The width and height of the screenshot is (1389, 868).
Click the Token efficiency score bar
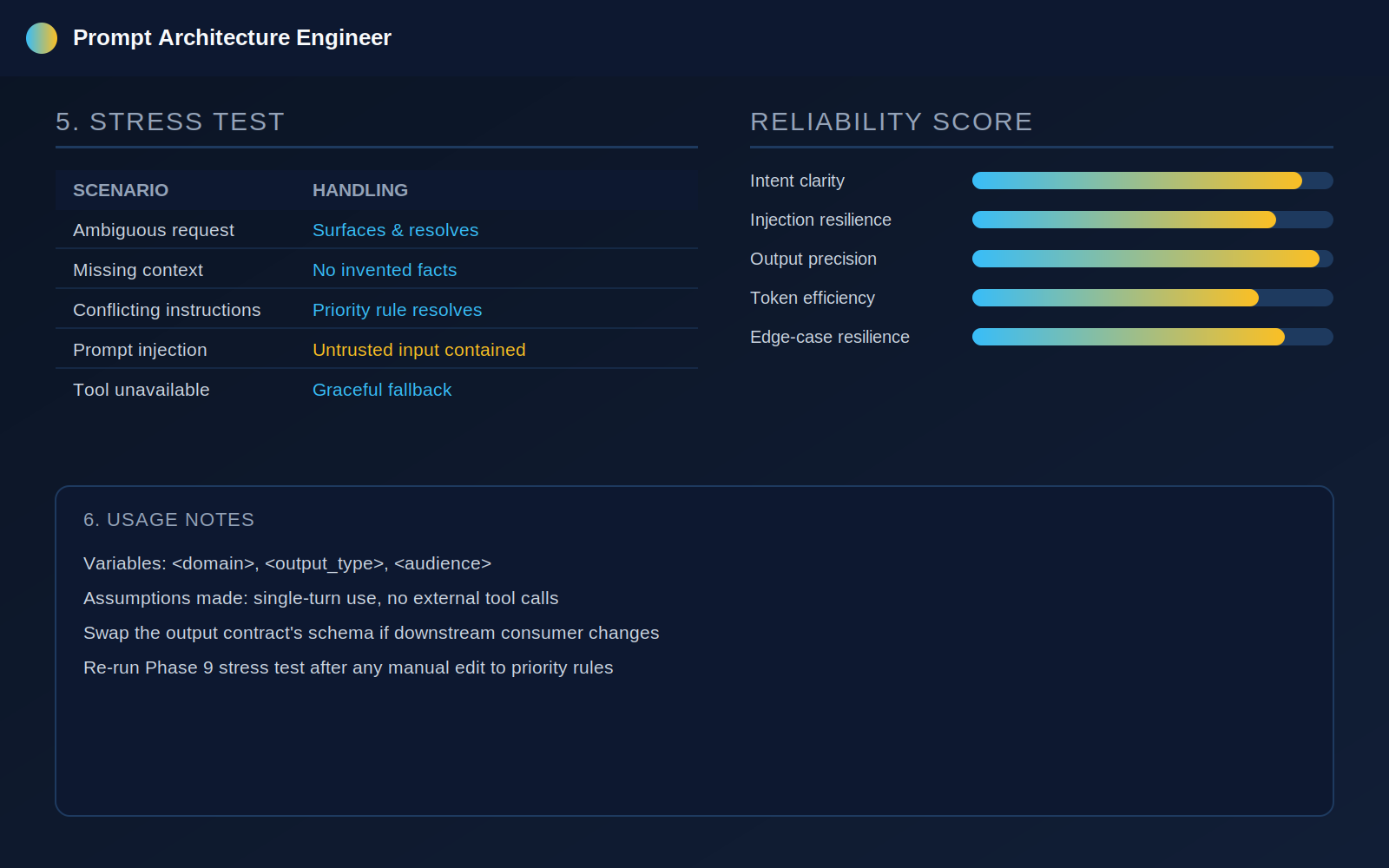click(x=1153, y=298)
